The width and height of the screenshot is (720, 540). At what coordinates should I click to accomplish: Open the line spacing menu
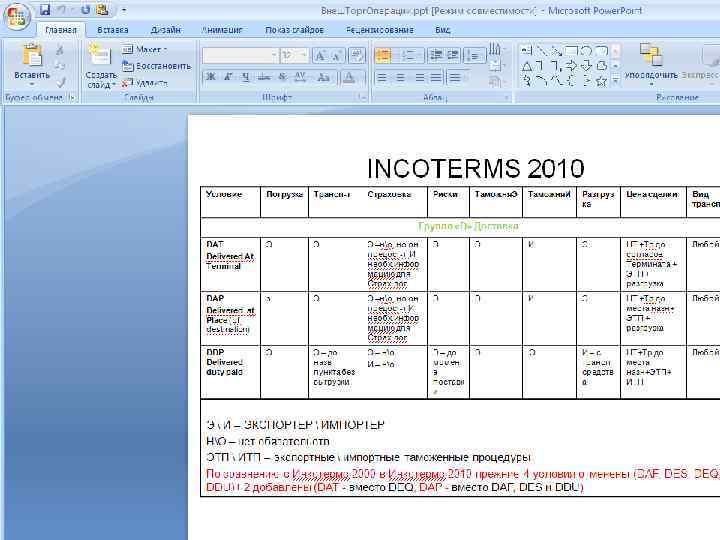[x=473, y=56]
